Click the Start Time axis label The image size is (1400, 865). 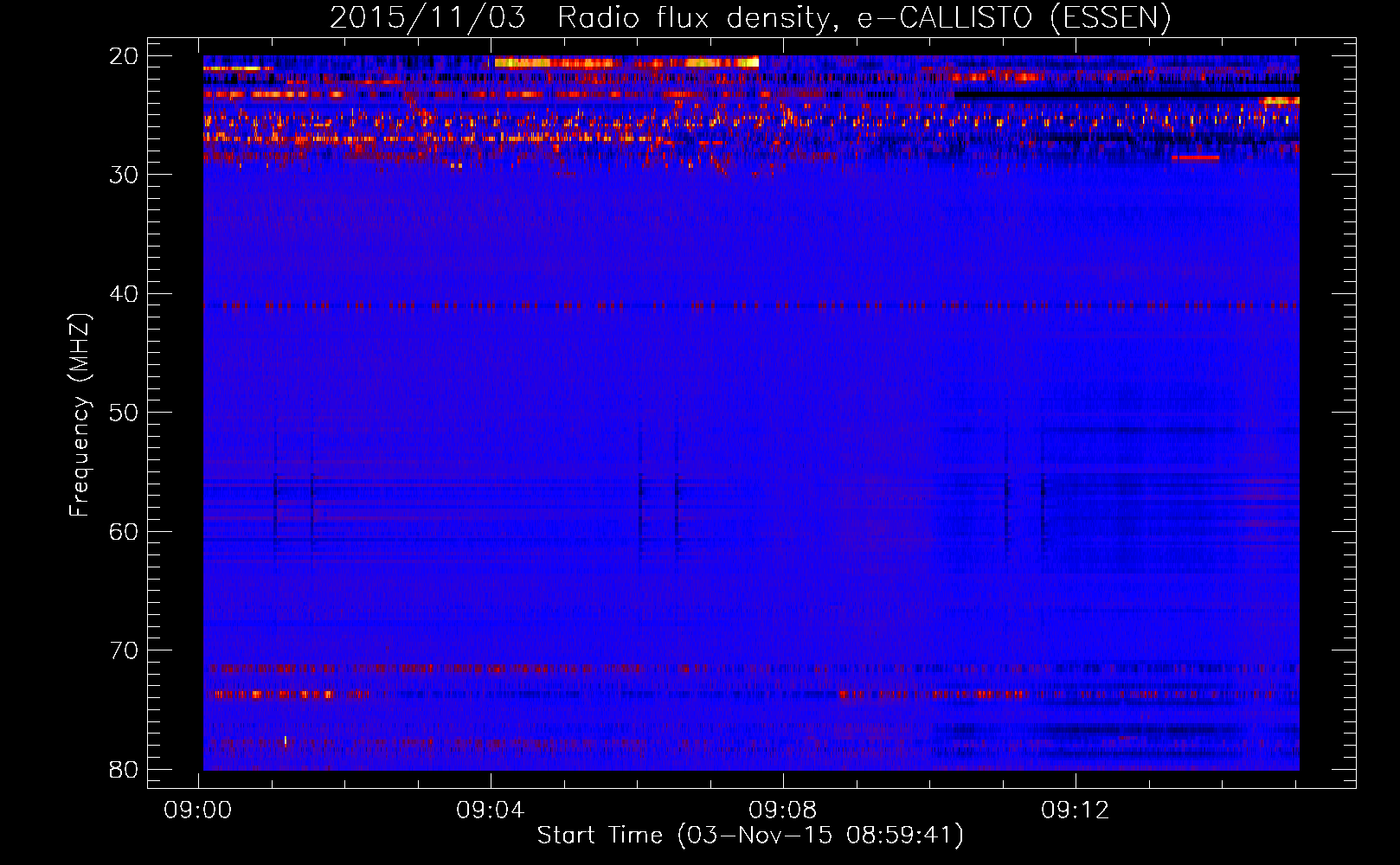[750, 836]
